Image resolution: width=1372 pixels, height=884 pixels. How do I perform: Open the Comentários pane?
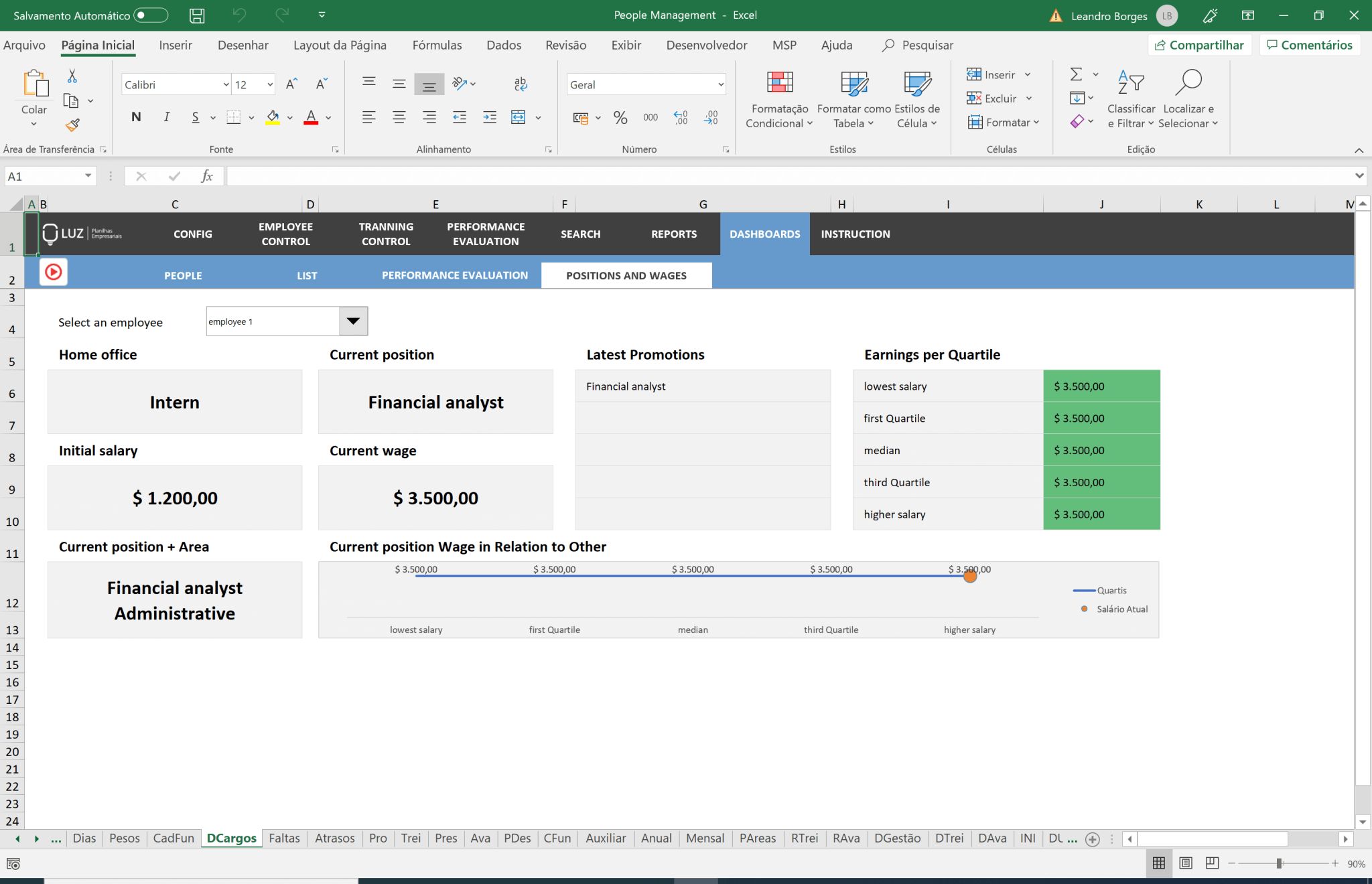point(1309,45)
